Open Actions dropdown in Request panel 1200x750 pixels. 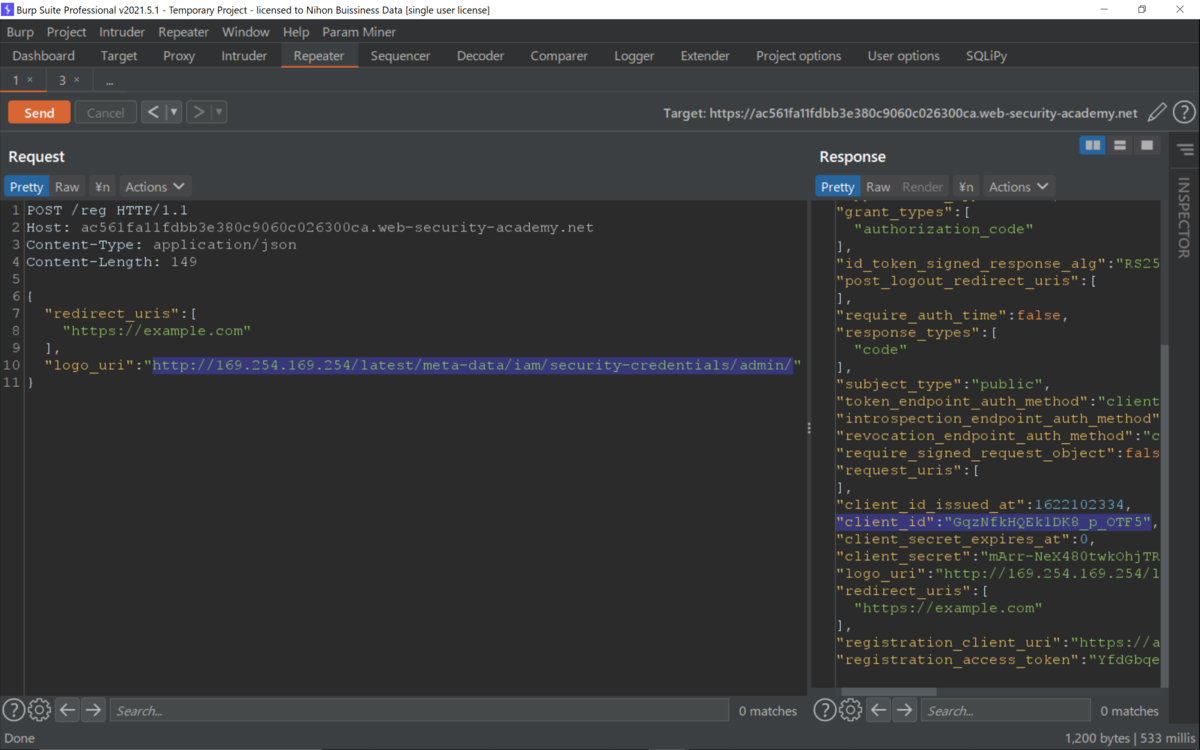[x=155, y=187]
